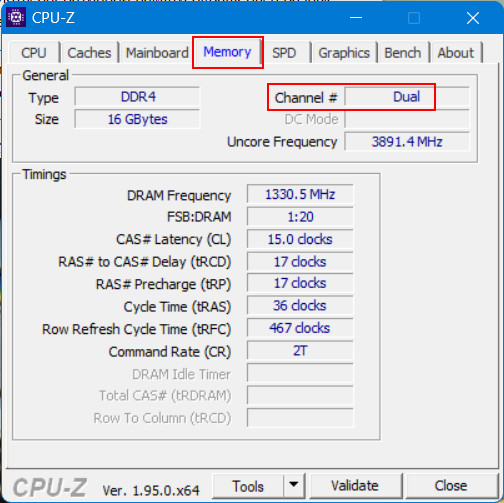Screen dimensions: 504x503
Task: Click the Ver. 1.95.0.x64 version text
Action: tap(151, 490)
